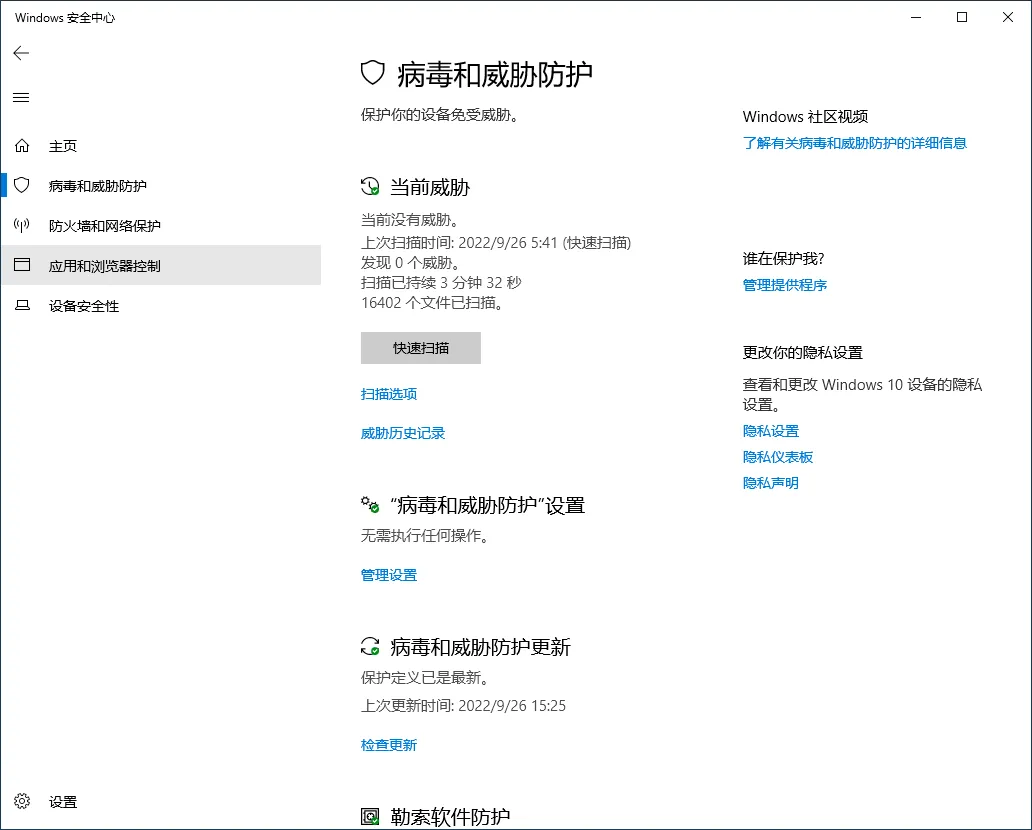Click the 查看和更改 Windows 10 设备的隐私设置 description
1032x830 pixels.
pyautogui.click(x=862, y=394)
